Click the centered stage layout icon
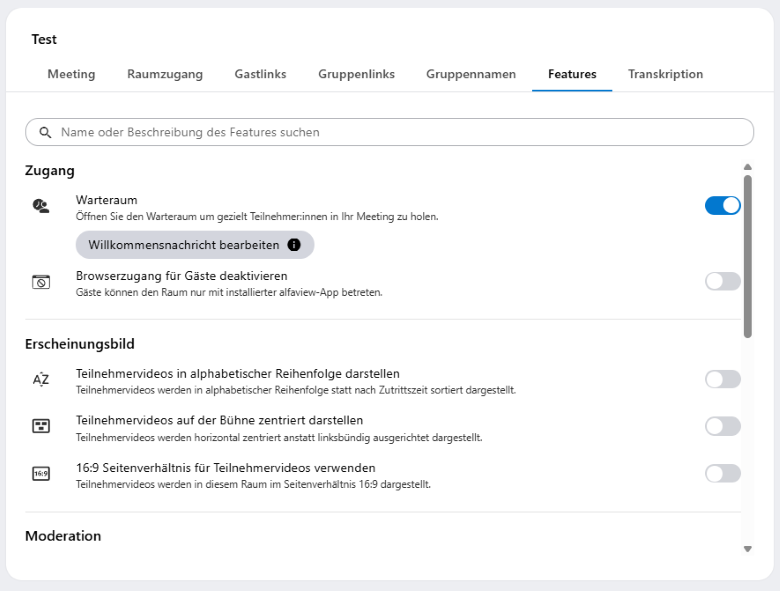Screen dimensions: 780x591 pos(40,426)
